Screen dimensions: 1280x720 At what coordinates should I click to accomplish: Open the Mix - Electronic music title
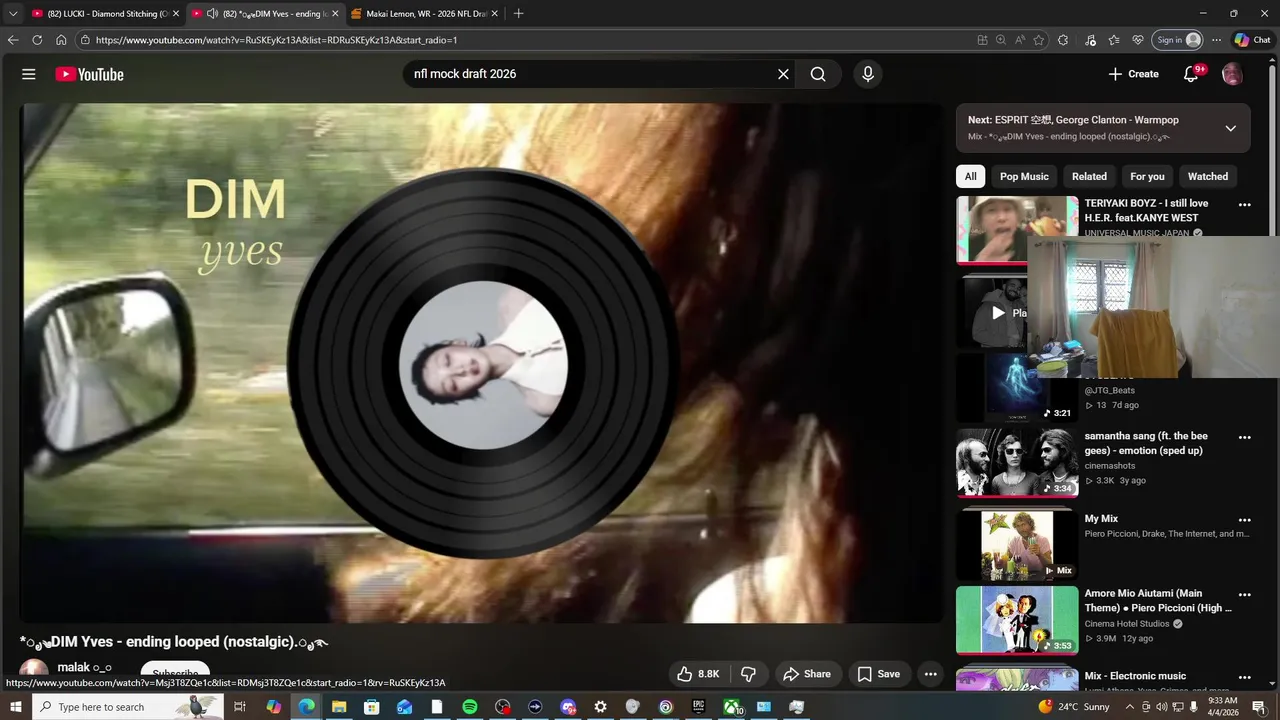(x=1135, y=676)
